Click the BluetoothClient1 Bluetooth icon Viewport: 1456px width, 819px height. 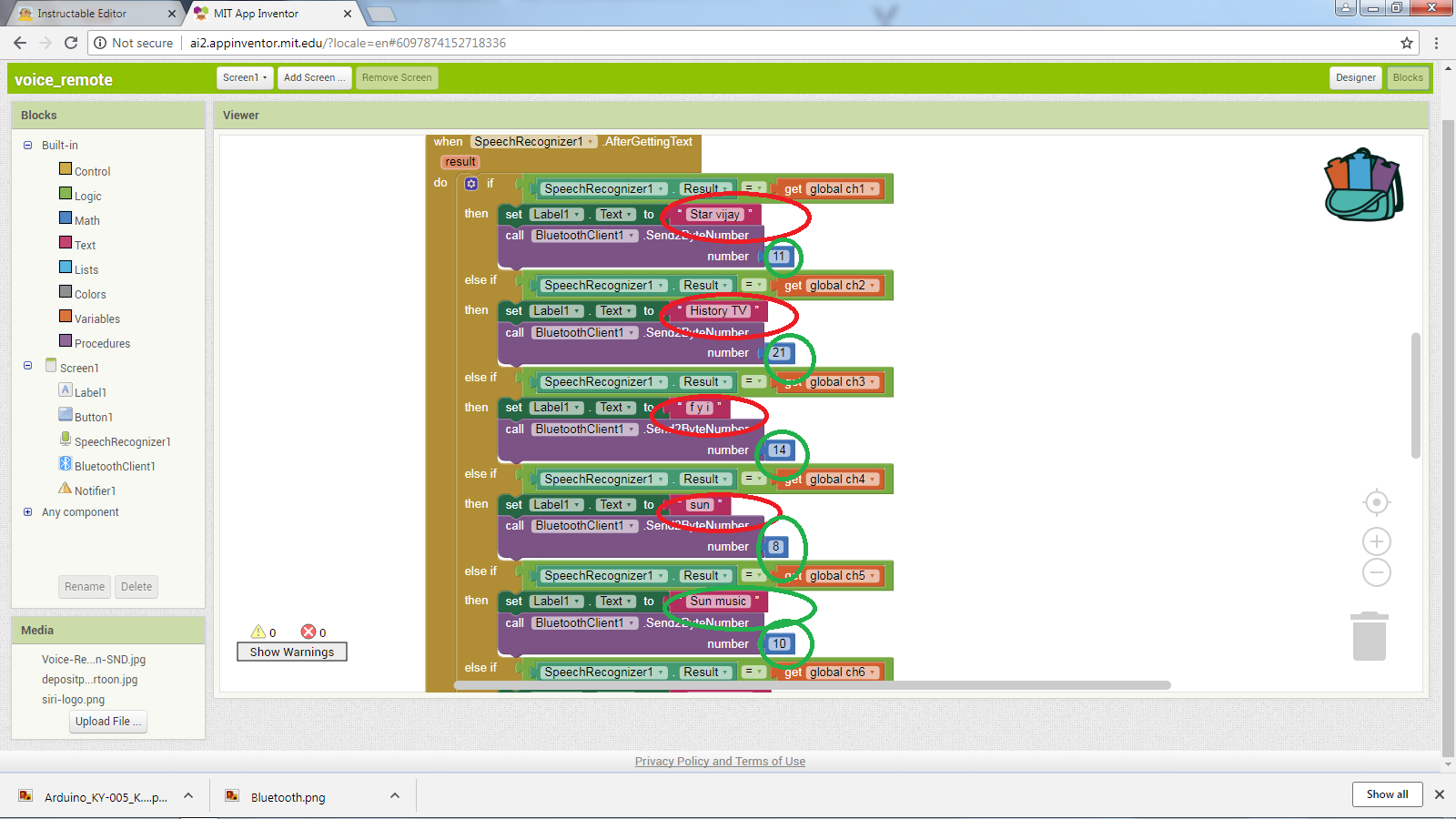66,463
